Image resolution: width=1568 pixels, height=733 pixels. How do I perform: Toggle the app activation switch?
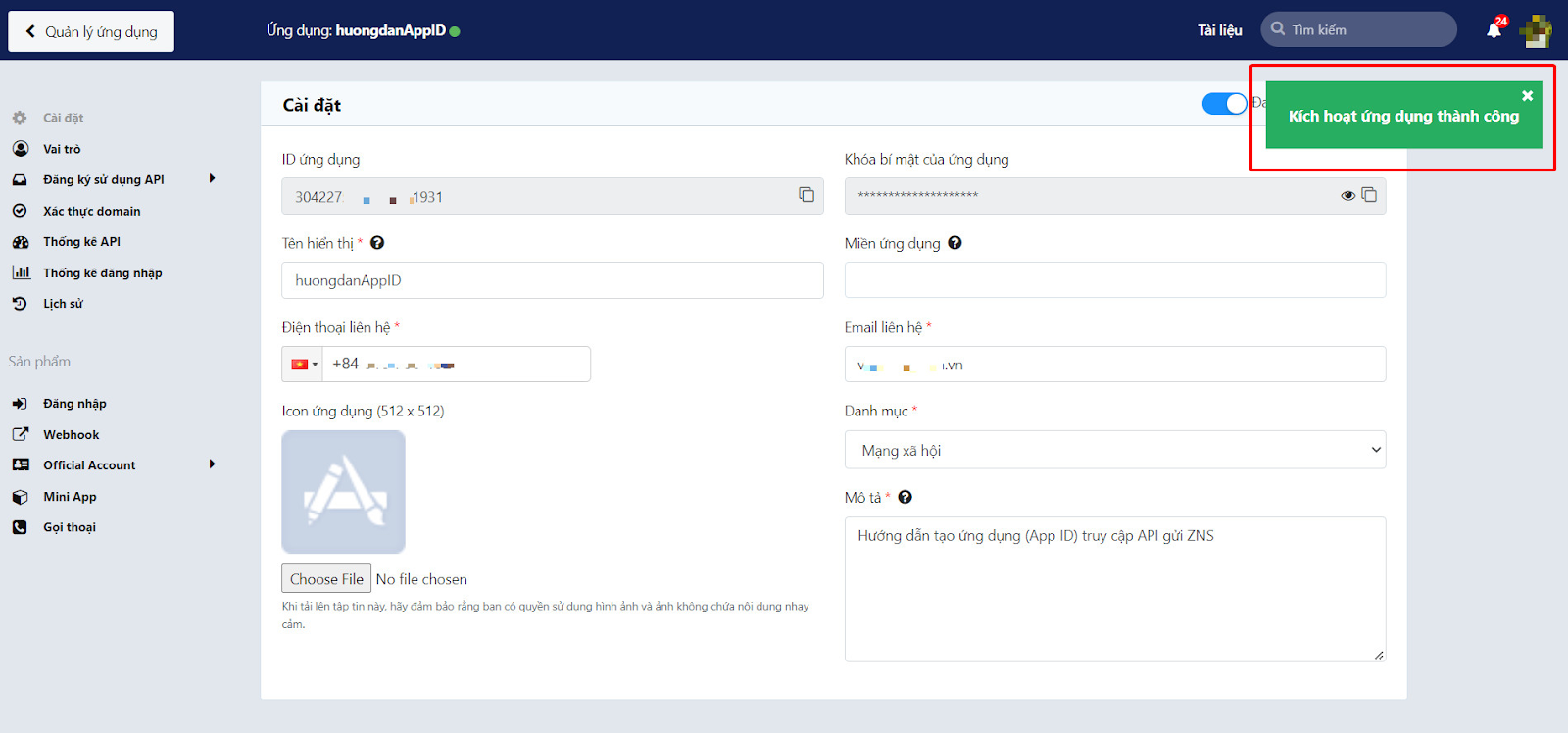tap(1225, 104)
